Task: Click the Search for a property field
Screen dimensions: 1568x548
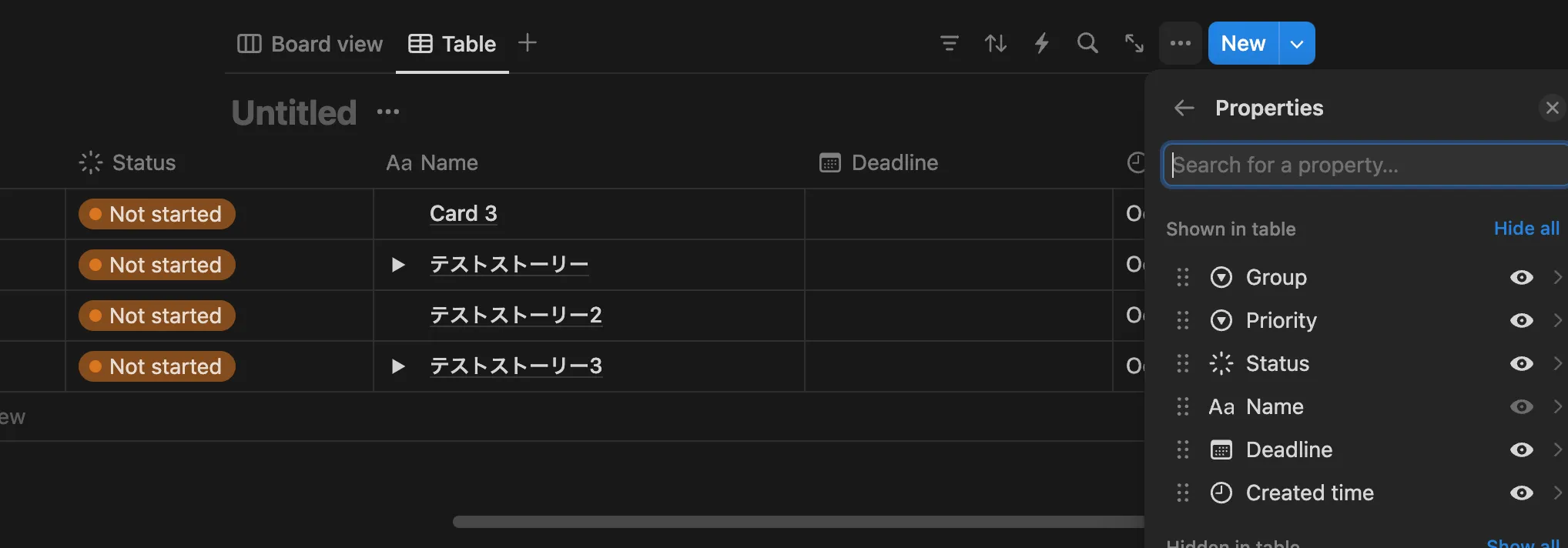Action: (1366, 165)
